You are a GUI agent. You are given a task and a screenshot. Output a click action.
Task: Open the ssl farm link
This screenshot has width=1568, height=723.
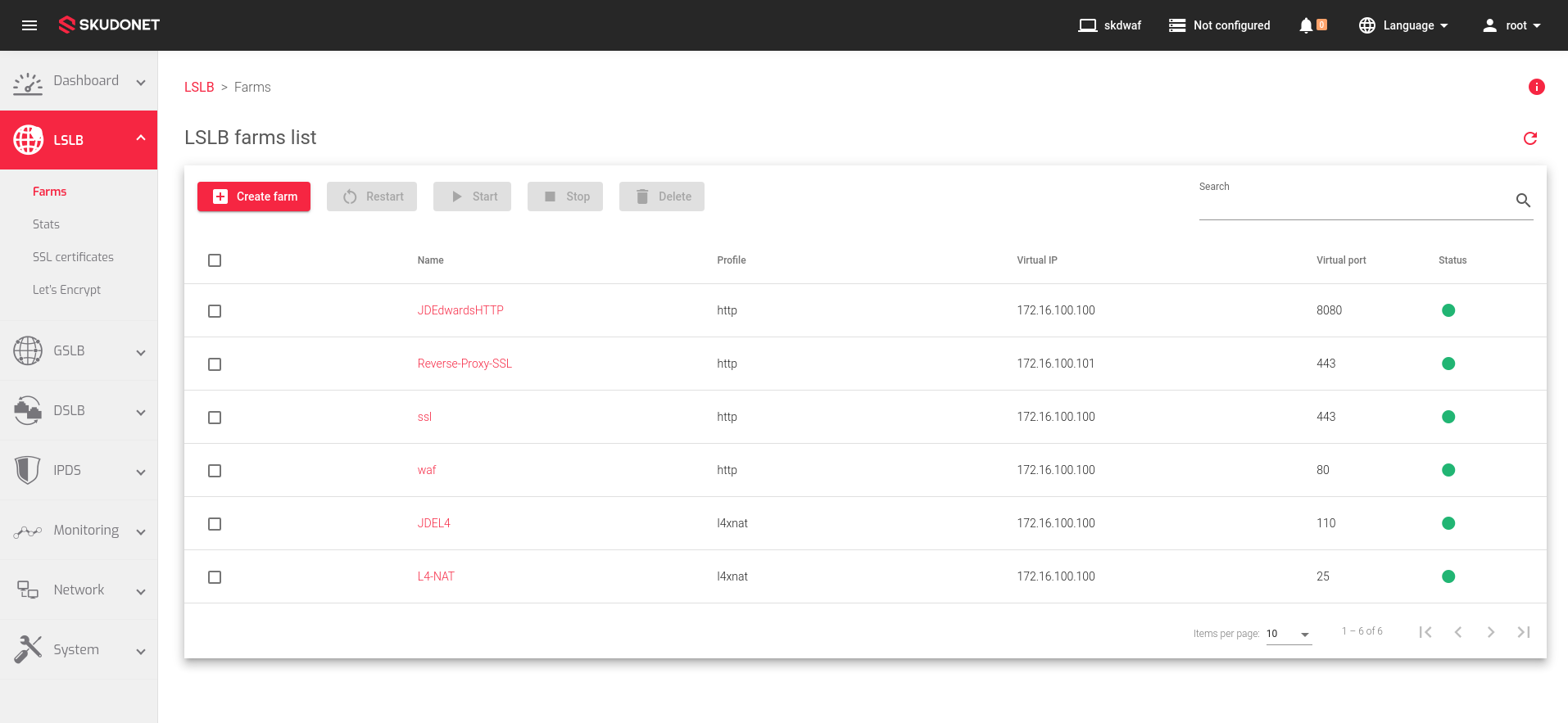tap(424, 417)
